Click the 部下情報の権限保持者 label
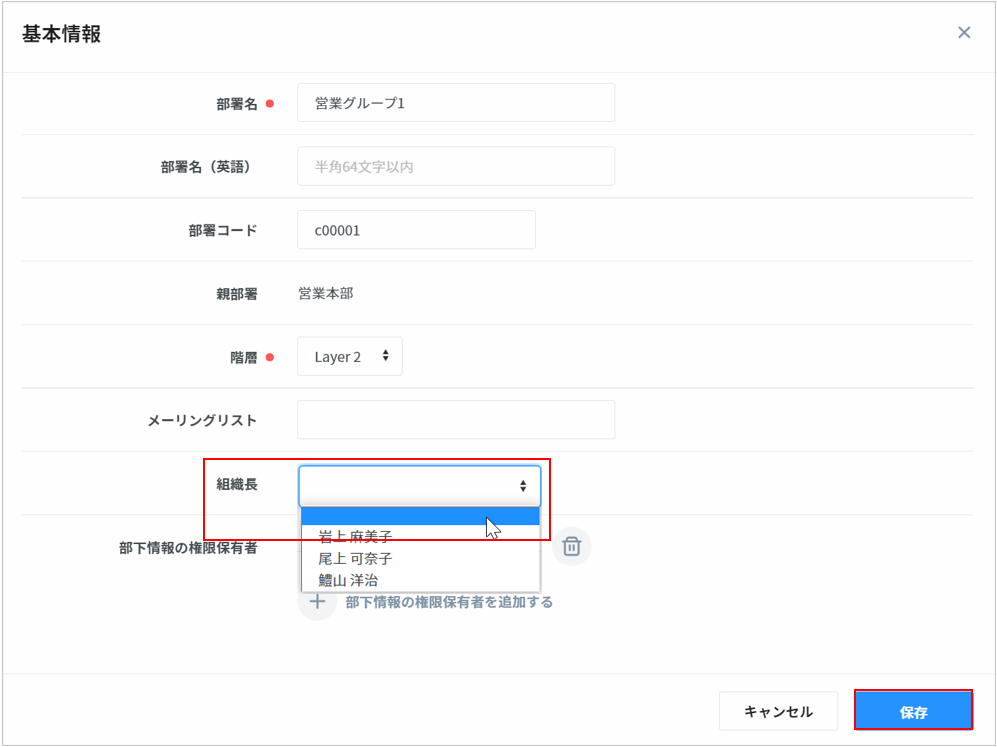This screenshot has height=747, width=997. pos(188,548)
